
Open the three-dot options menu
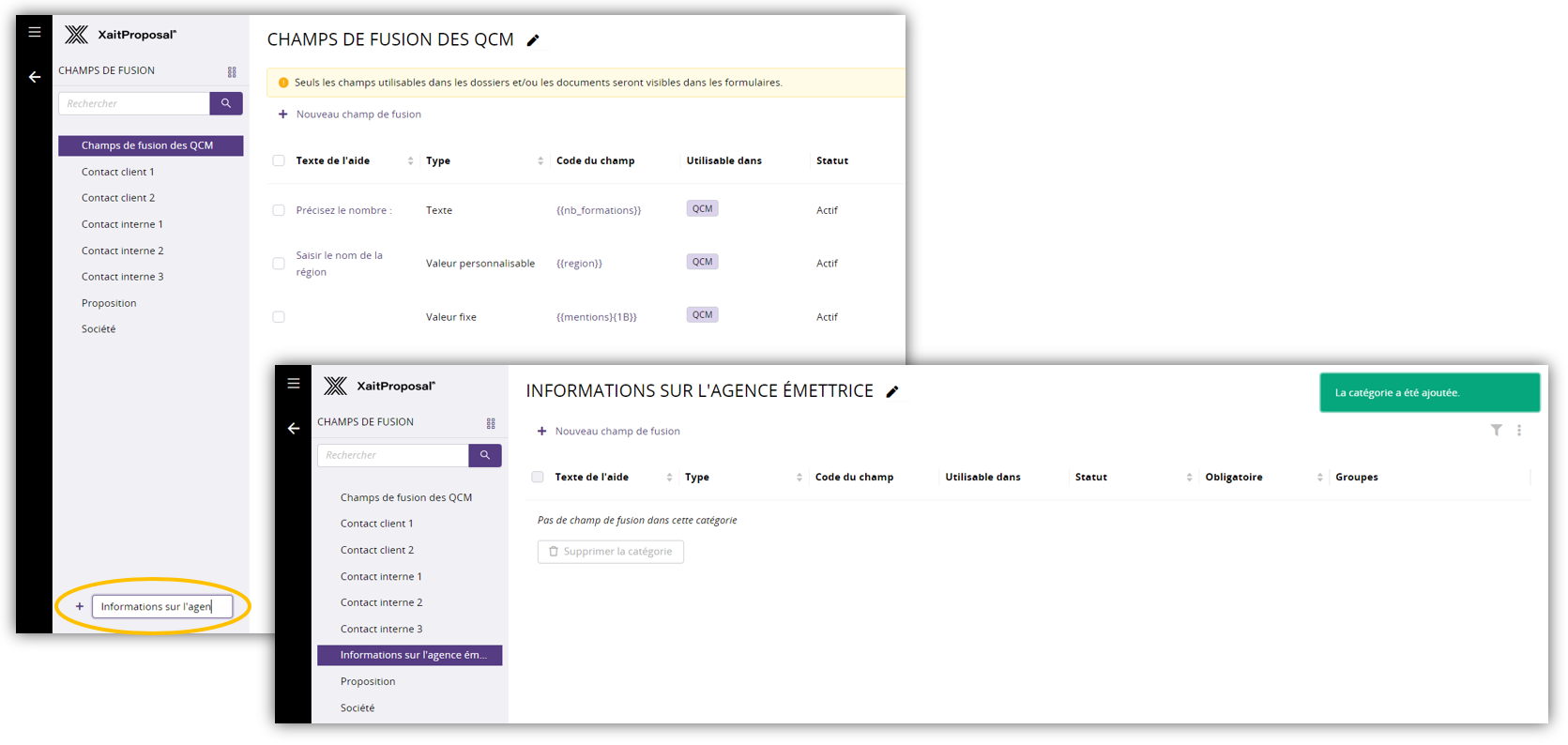click(1519, 431)
